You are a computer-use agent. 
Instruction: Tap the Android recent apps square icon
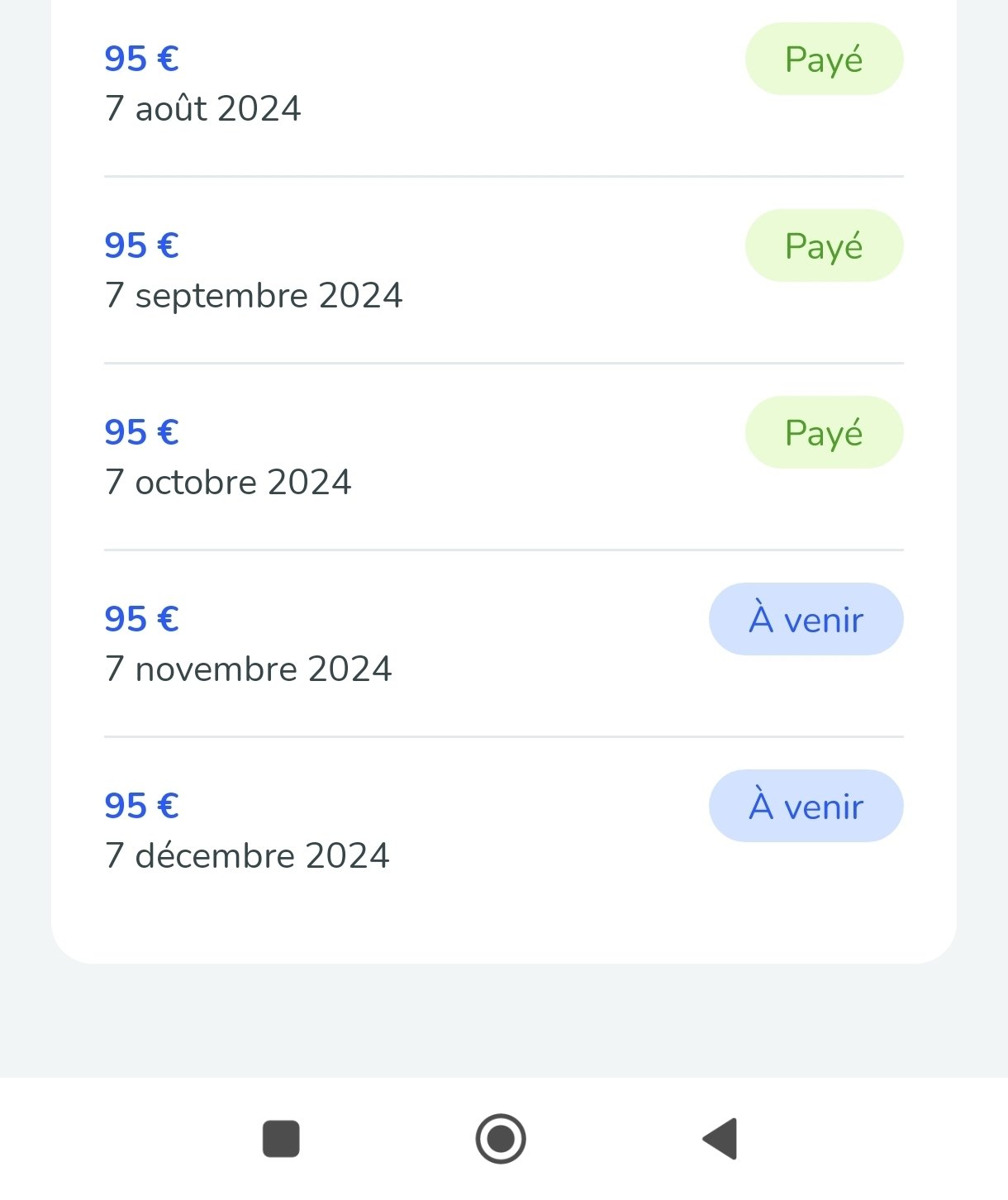pos(281,1139)
